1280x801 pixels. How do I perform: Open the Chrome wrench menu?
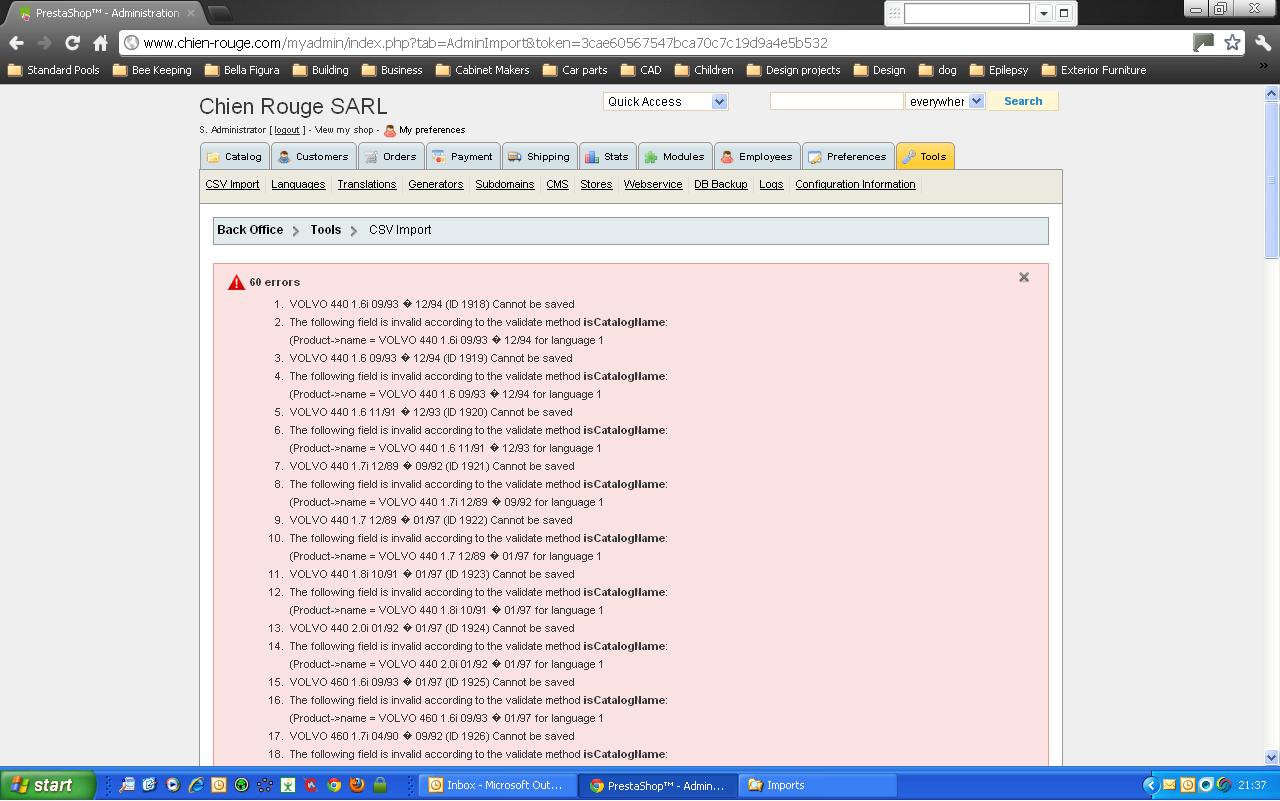(x=1262, y=43)
